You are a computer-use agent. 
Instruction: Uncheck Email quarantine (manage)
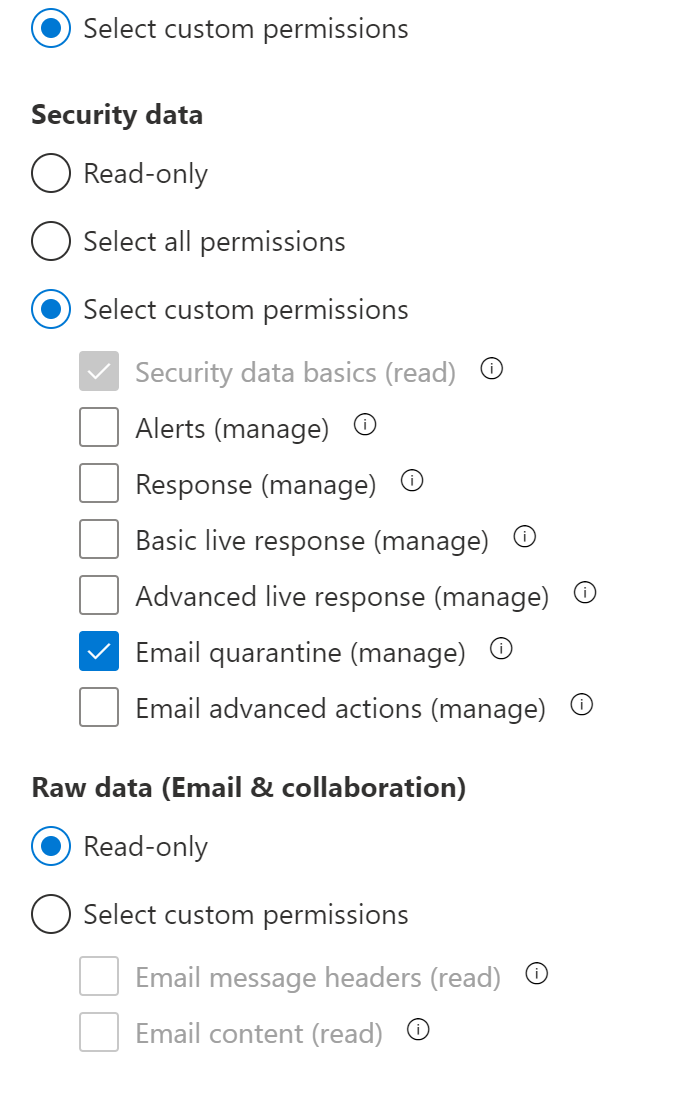[99, 652]
